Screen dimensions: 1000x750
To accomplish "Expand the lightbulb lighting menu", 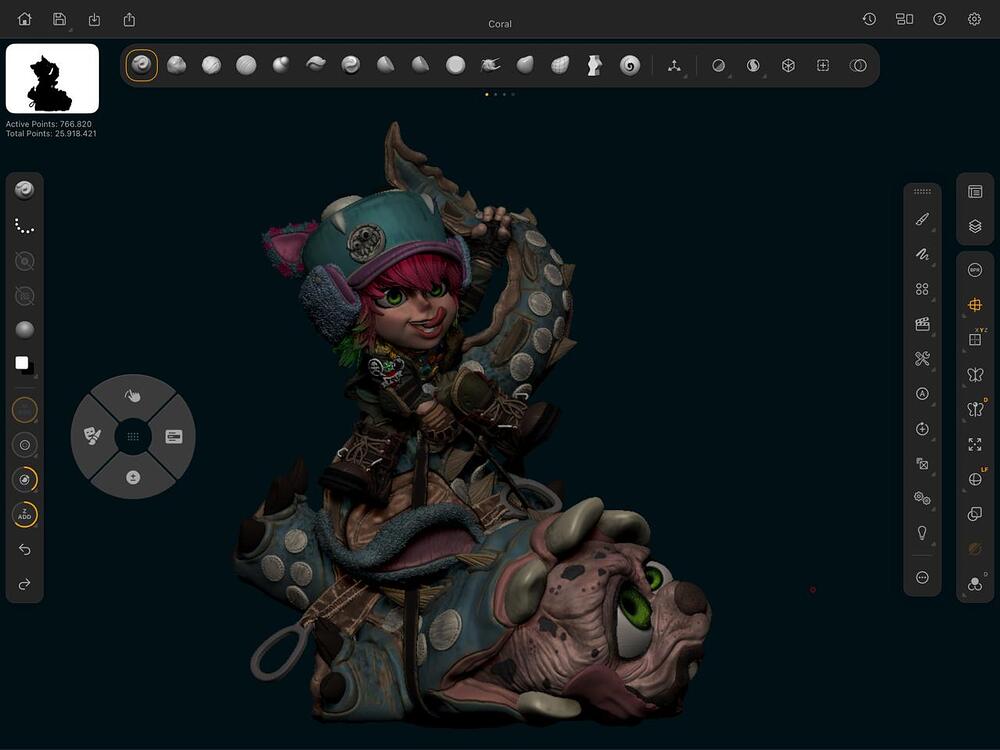I will click(x=922, y=533).
